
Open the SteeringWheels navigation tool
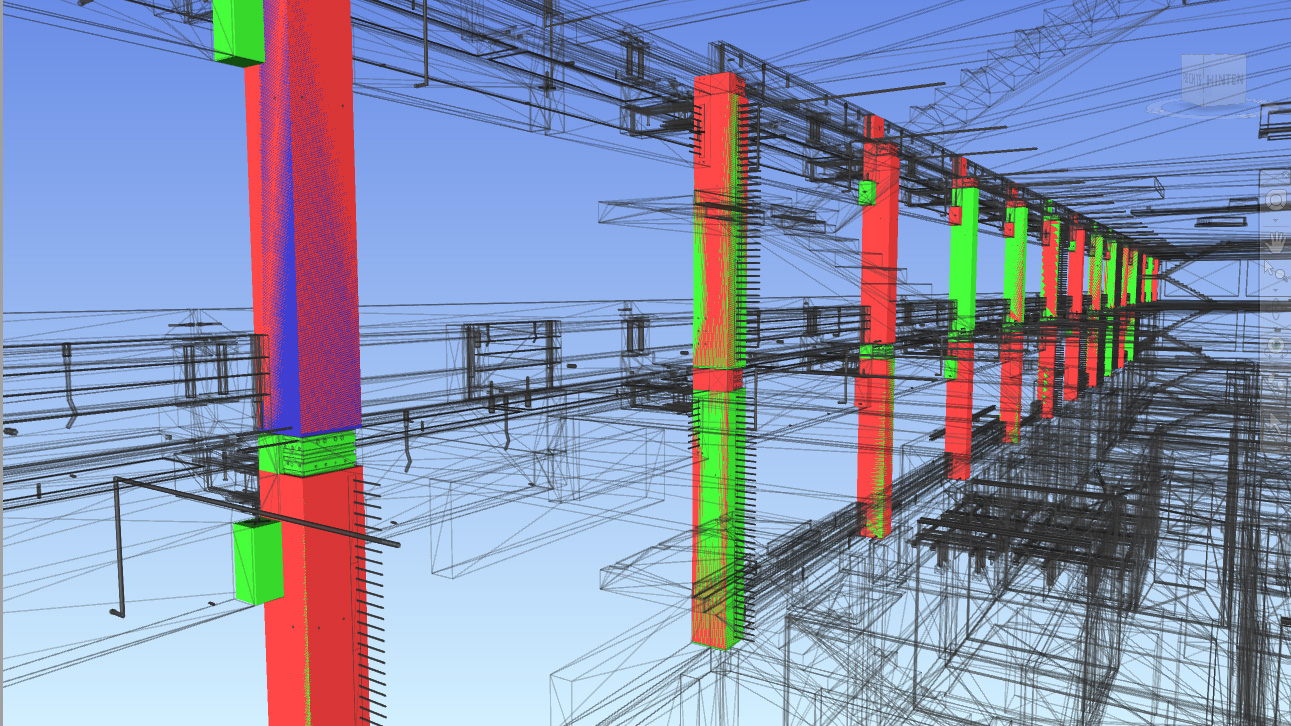click(1275, 198)
